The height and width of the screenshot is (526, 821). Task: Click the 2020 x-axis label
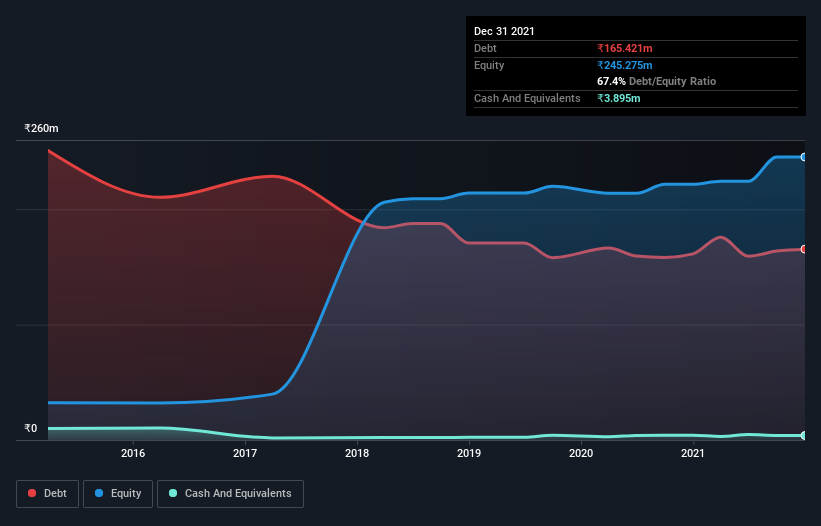[581, 453]
